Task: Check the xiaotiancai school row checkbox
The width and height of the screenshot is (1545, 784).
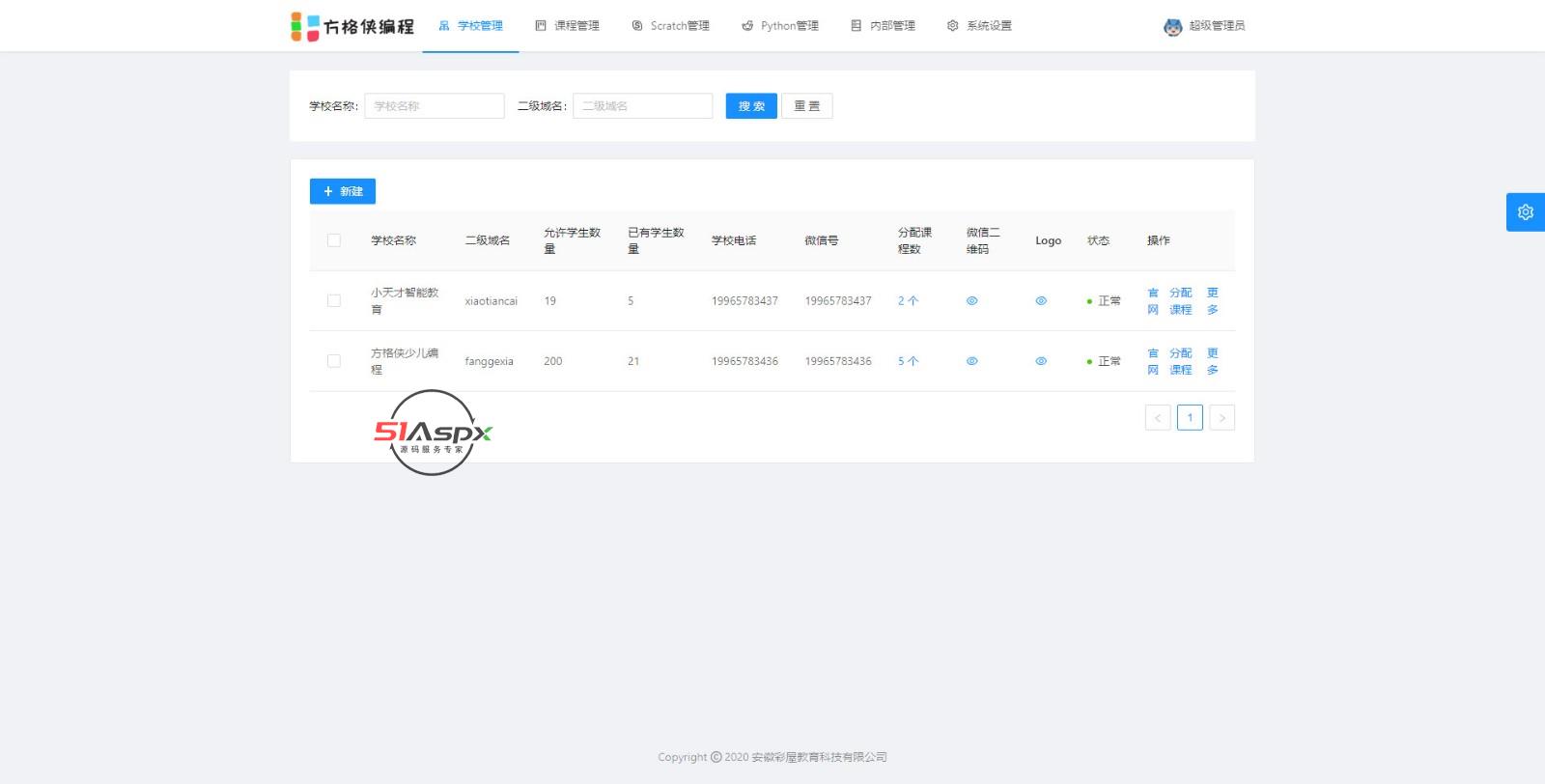Action: [x=334, y=301]
